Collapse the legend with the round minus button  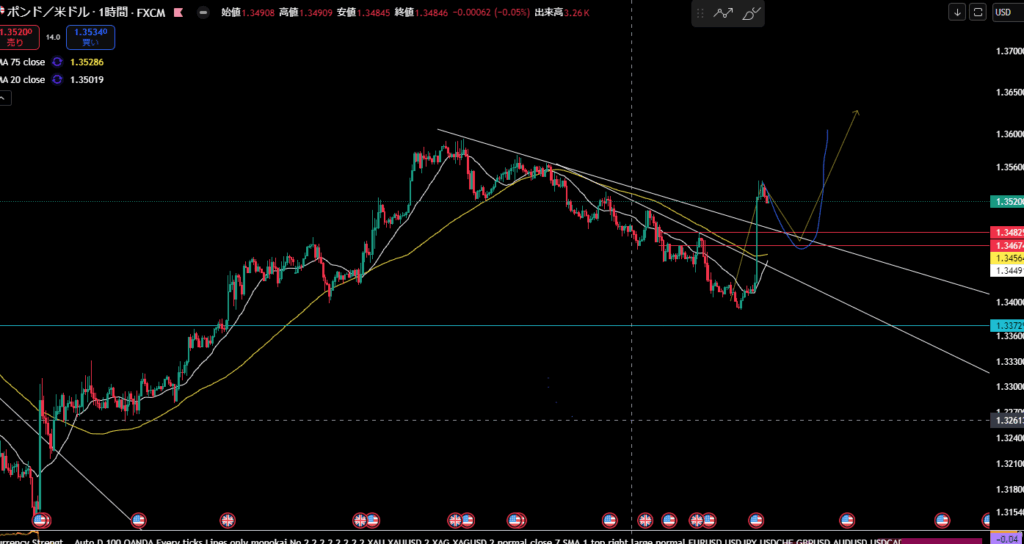[203, 13]
